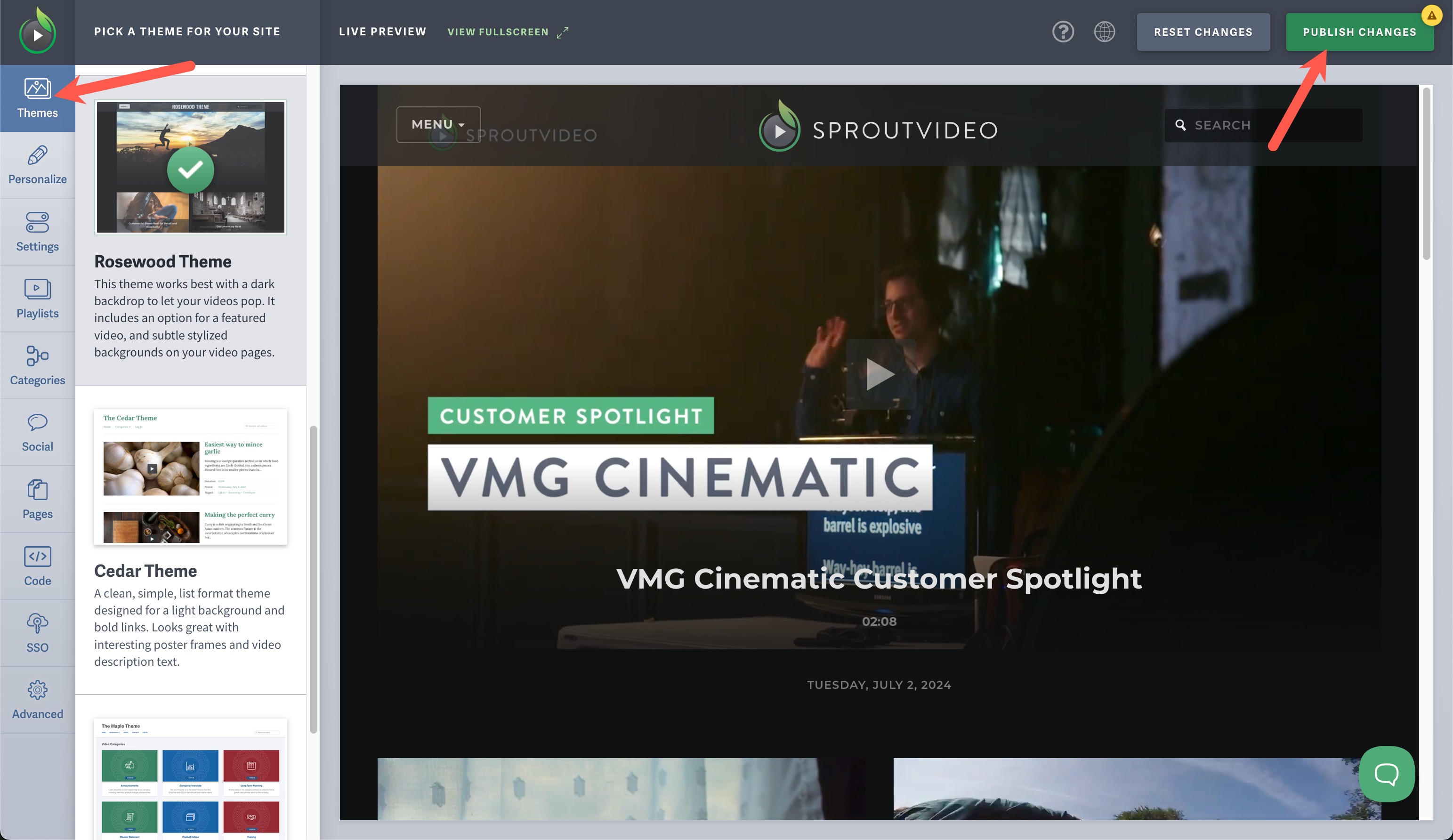Open the Social panel
Screen dimensions: 1453x840
(37, 432)
